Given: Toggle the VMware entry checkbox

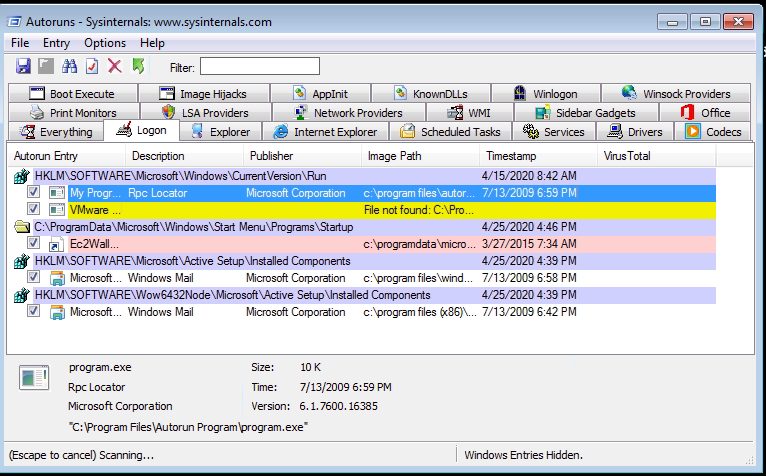Looking at the screenshot, I should 34,210.
